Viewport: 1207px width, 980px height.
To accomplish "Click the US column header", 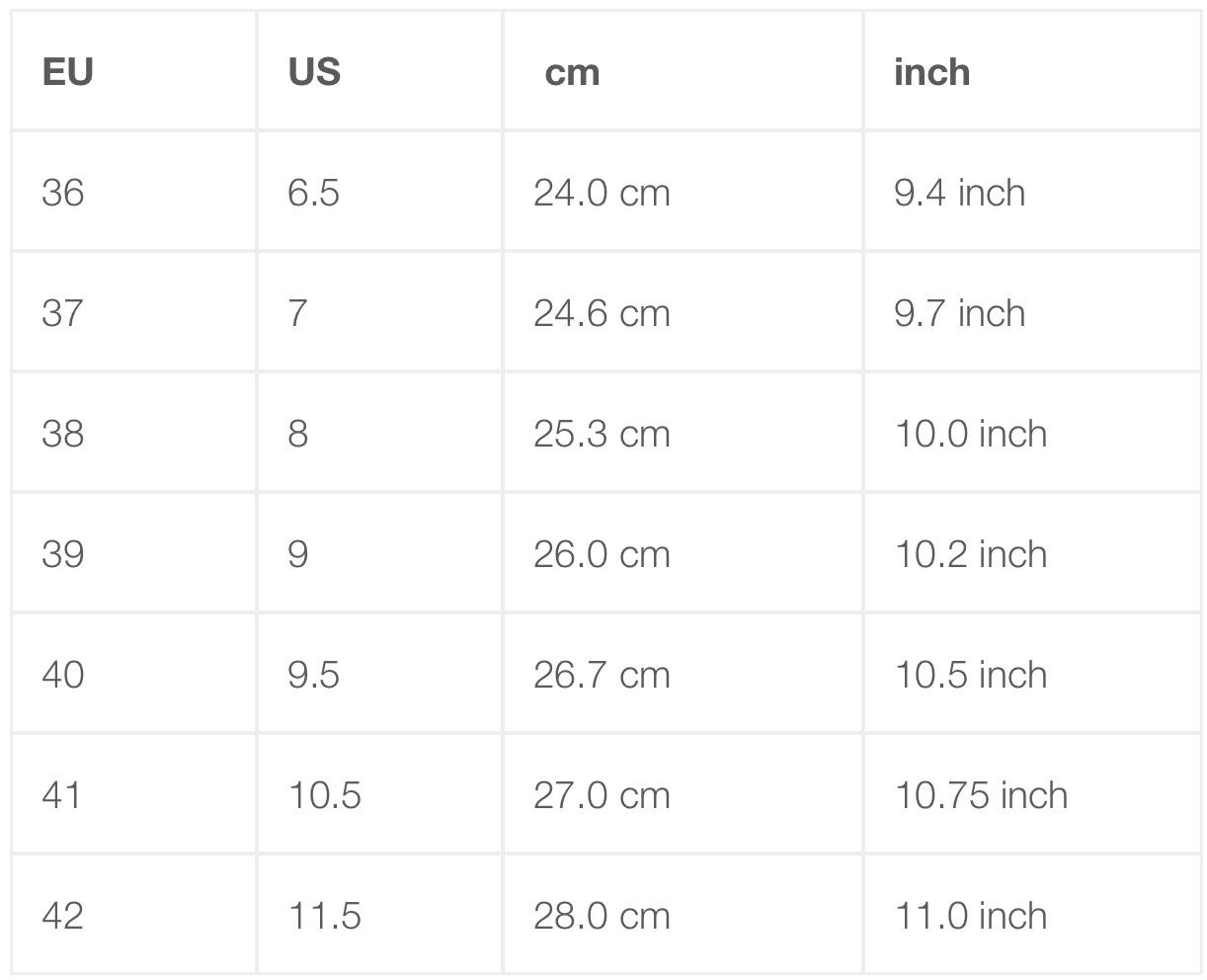I will tap(314, 72).
